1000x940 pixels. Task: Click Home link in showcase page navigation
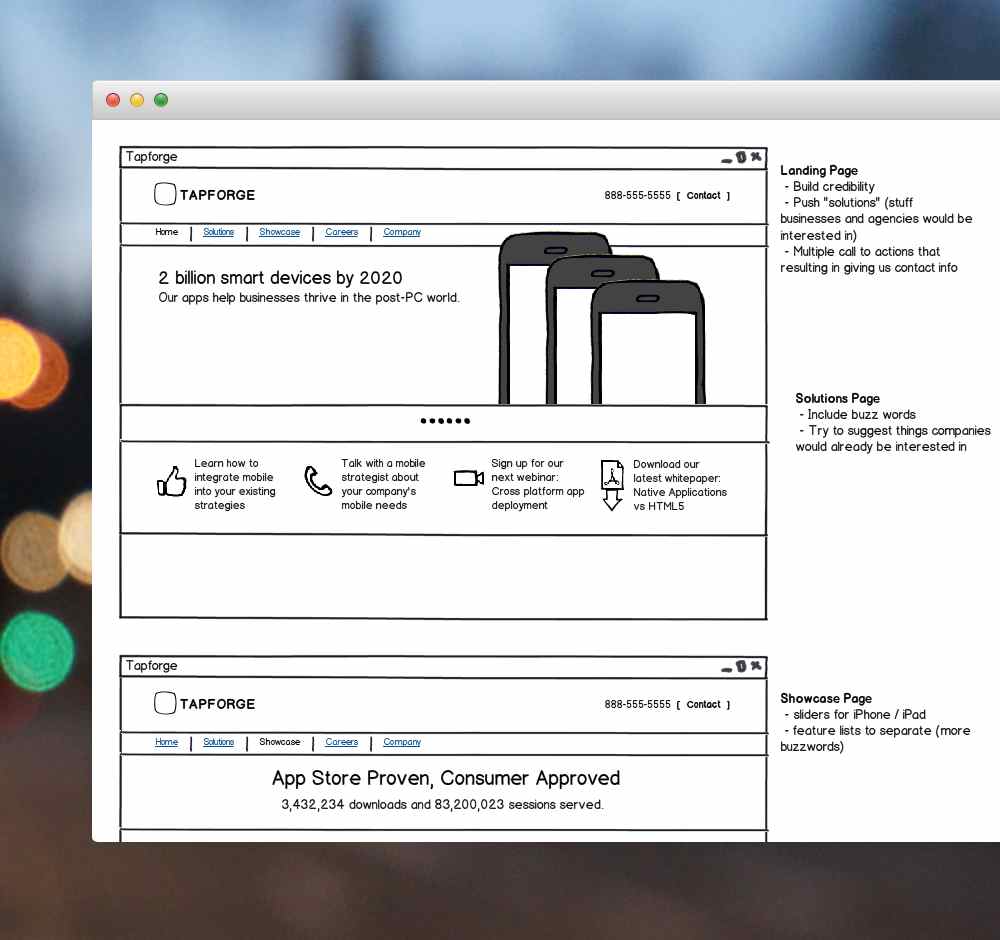click(x=166, y=742)
